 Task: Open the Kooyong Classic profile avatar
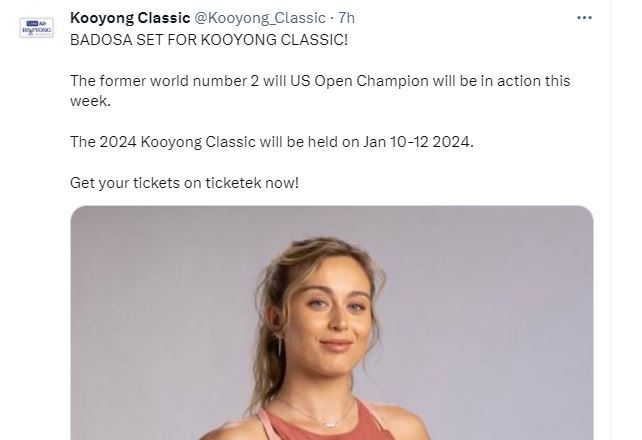[36, 27]
